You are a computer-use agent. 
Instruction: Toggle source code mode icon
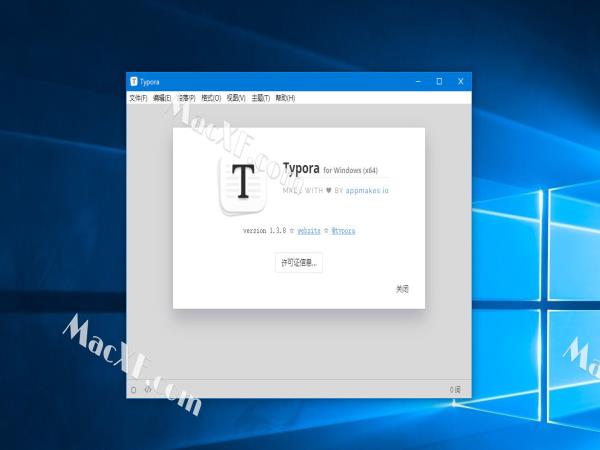[148, 390]
